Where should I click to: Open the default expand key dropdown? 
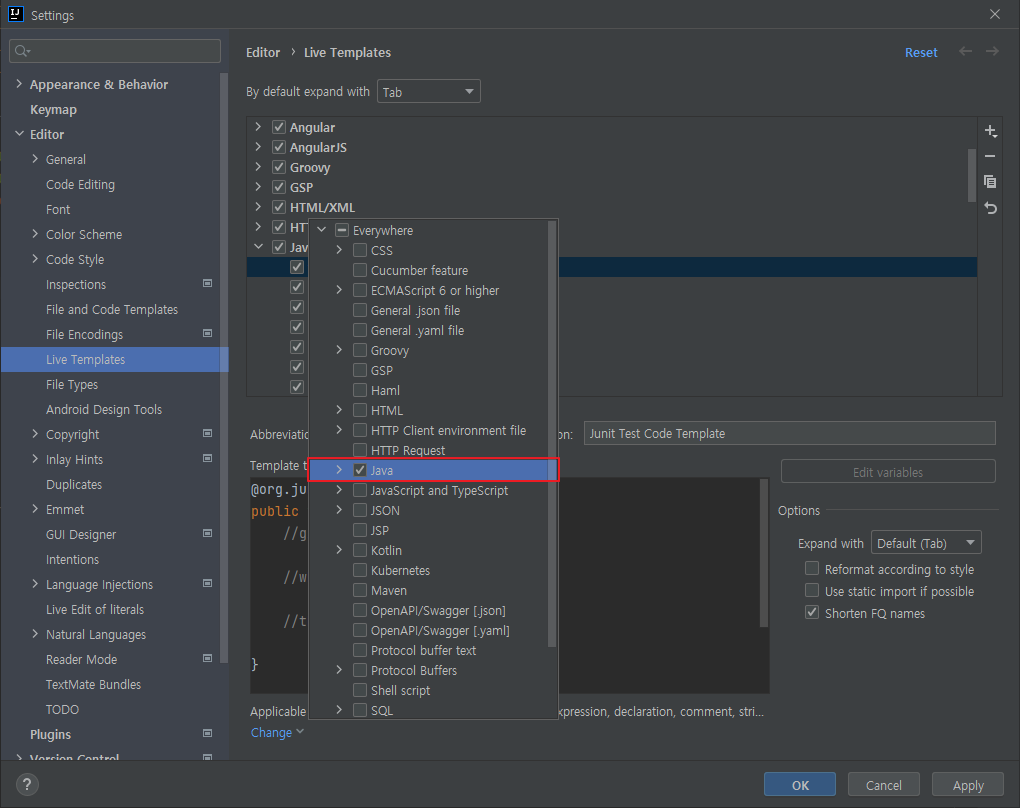[429, 92]
